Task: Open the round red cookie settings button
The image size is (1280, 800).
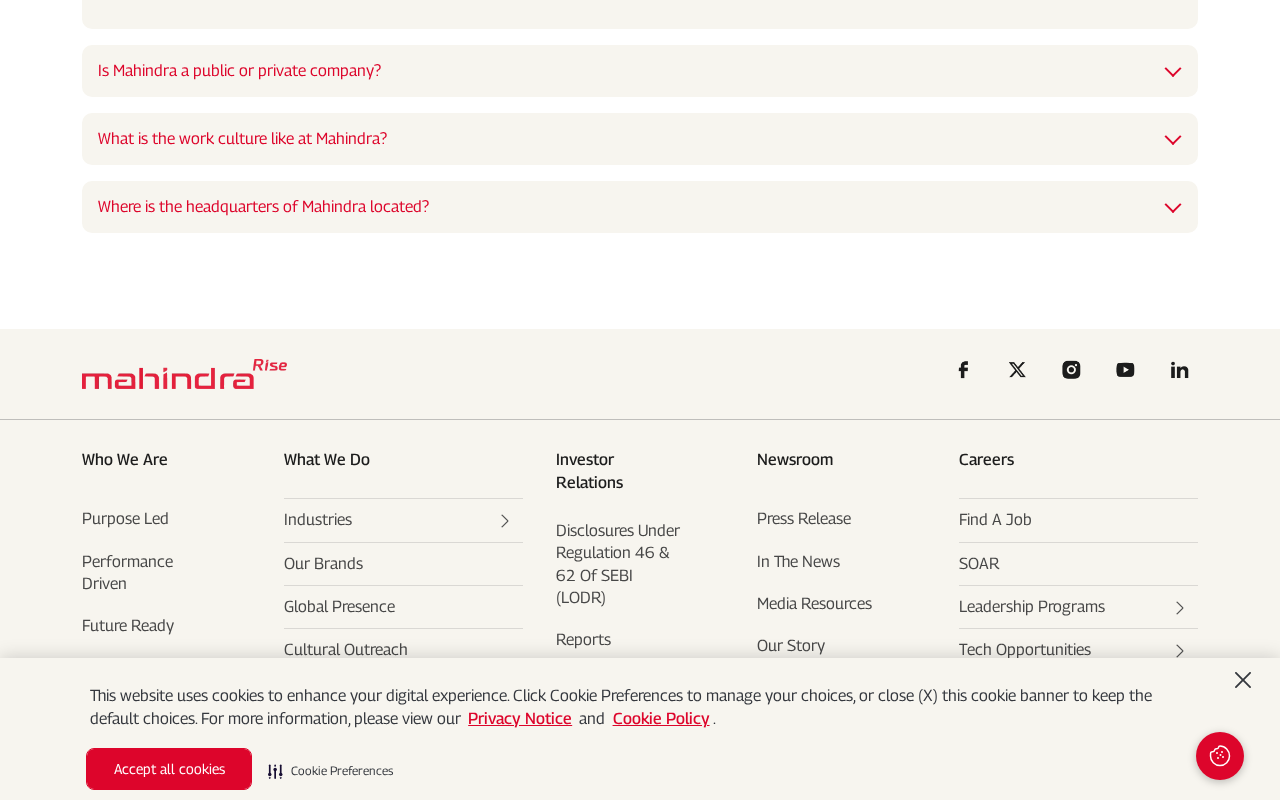Action: pyautogui.click(x=1220, y=756)
